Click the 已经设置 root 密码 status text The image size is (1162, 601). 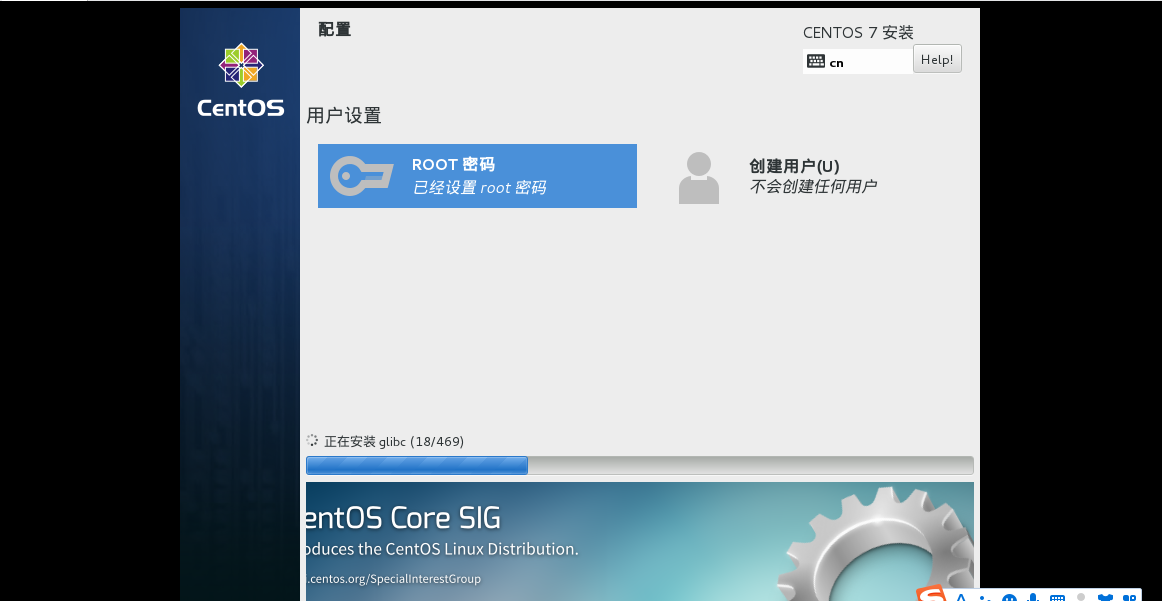[479, 188]
